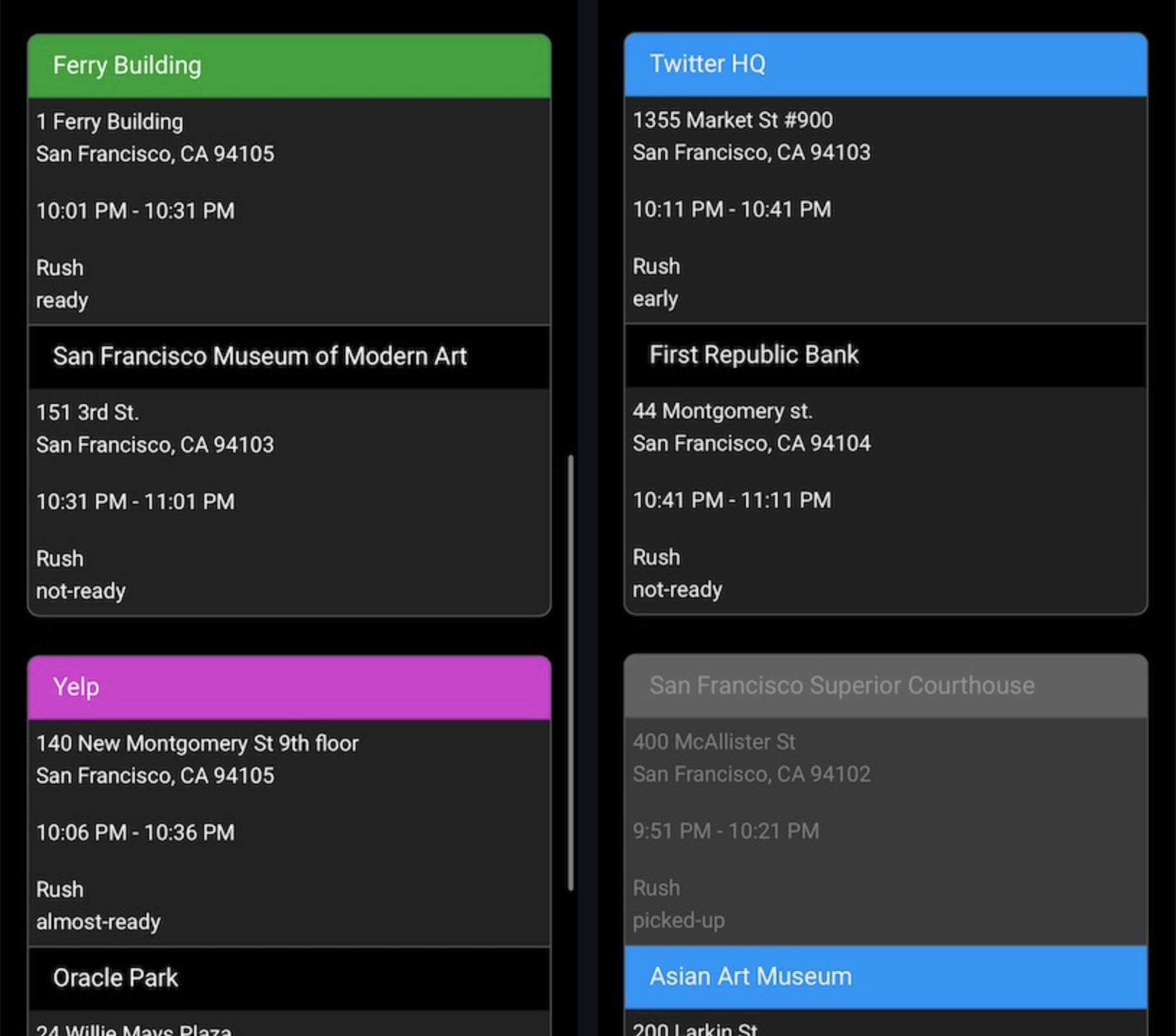Open the blue Asian Art Museum header

885,976
